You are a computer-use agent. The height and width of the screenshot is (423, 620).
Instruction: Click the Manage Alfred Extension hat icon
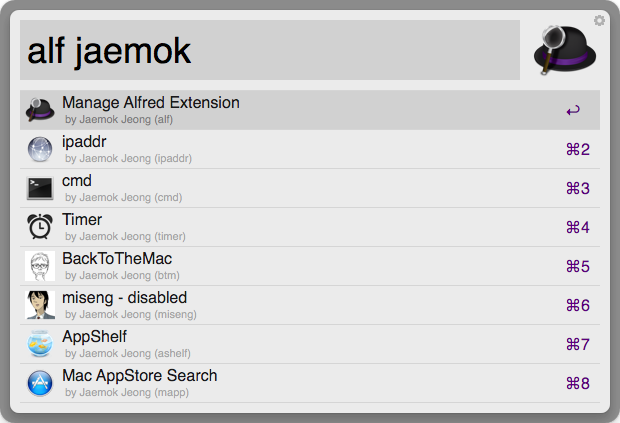tap(40, 110)
